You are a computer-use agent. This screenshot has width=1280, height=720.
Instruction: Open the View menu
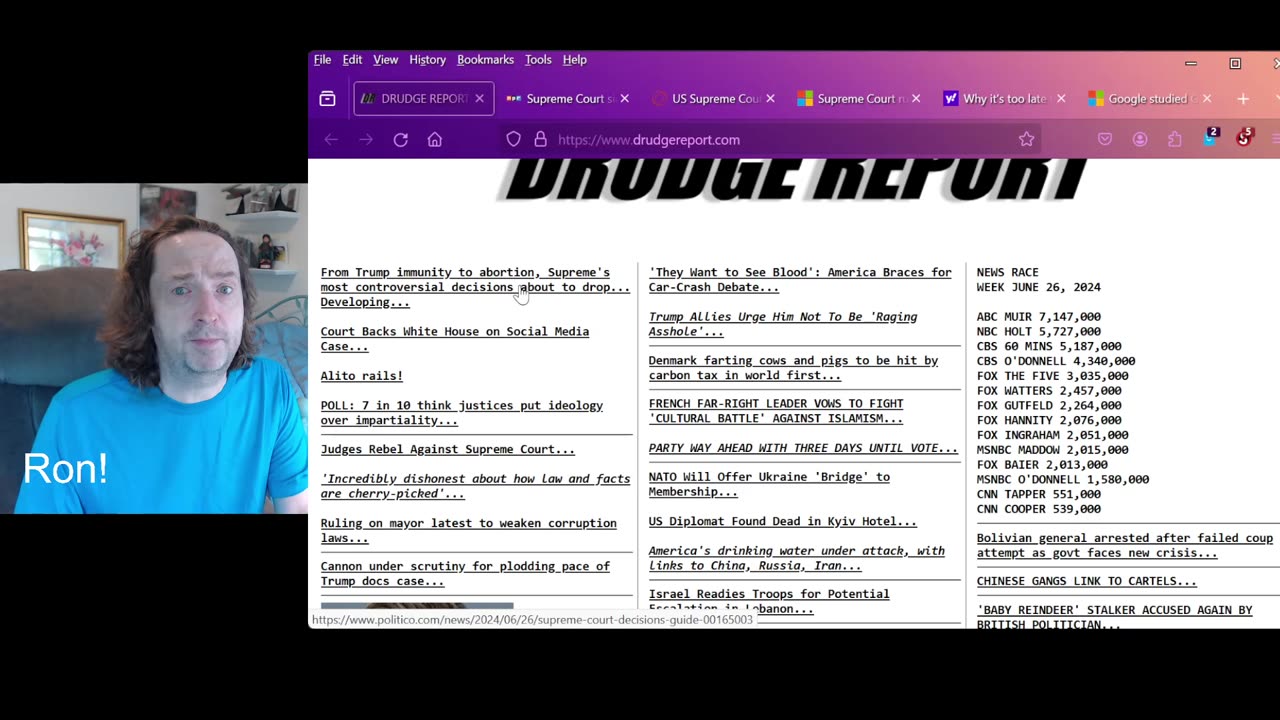(385, 60)
